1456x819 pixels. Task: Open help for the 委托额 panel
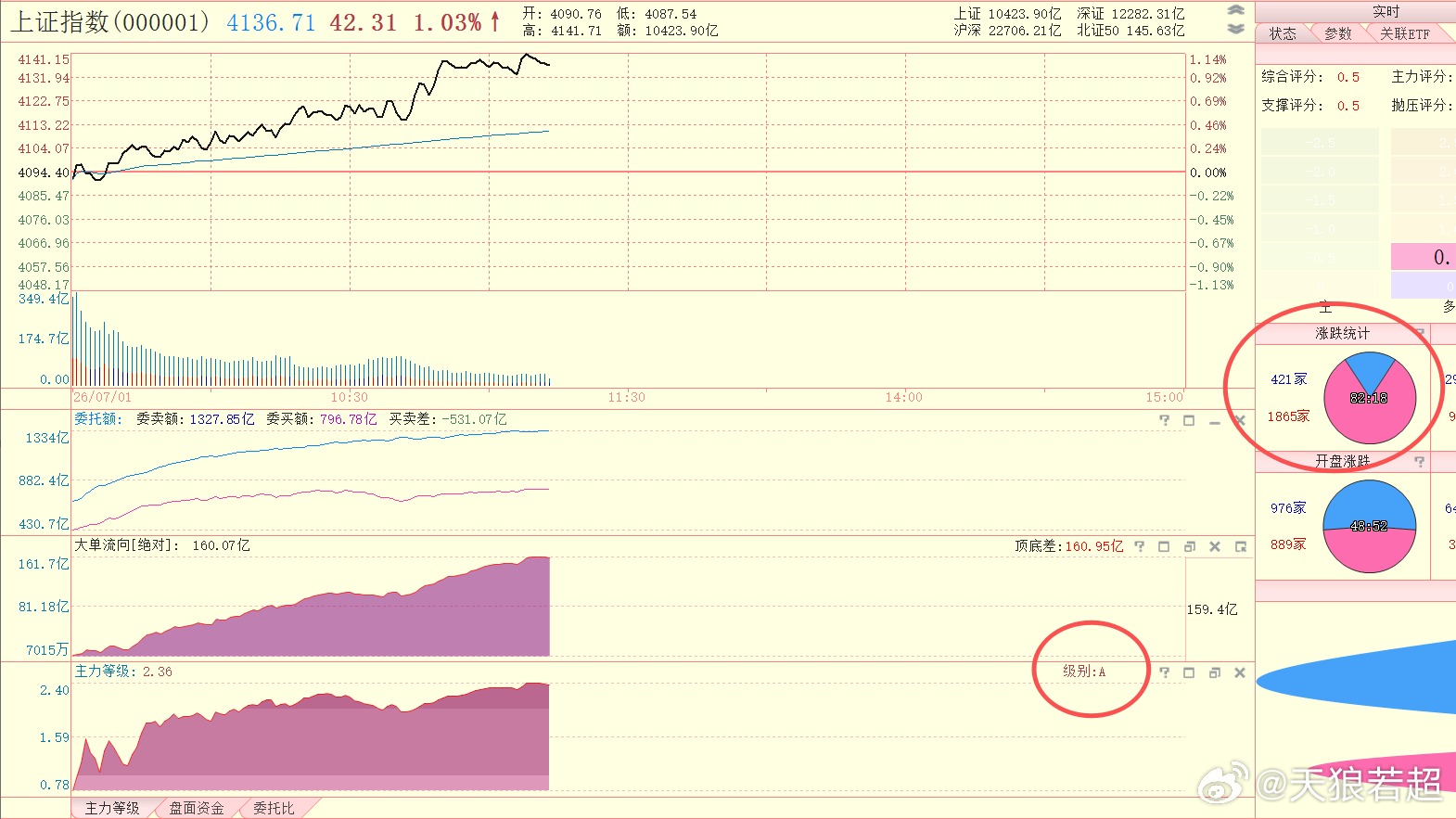[x=1164, y=421]
